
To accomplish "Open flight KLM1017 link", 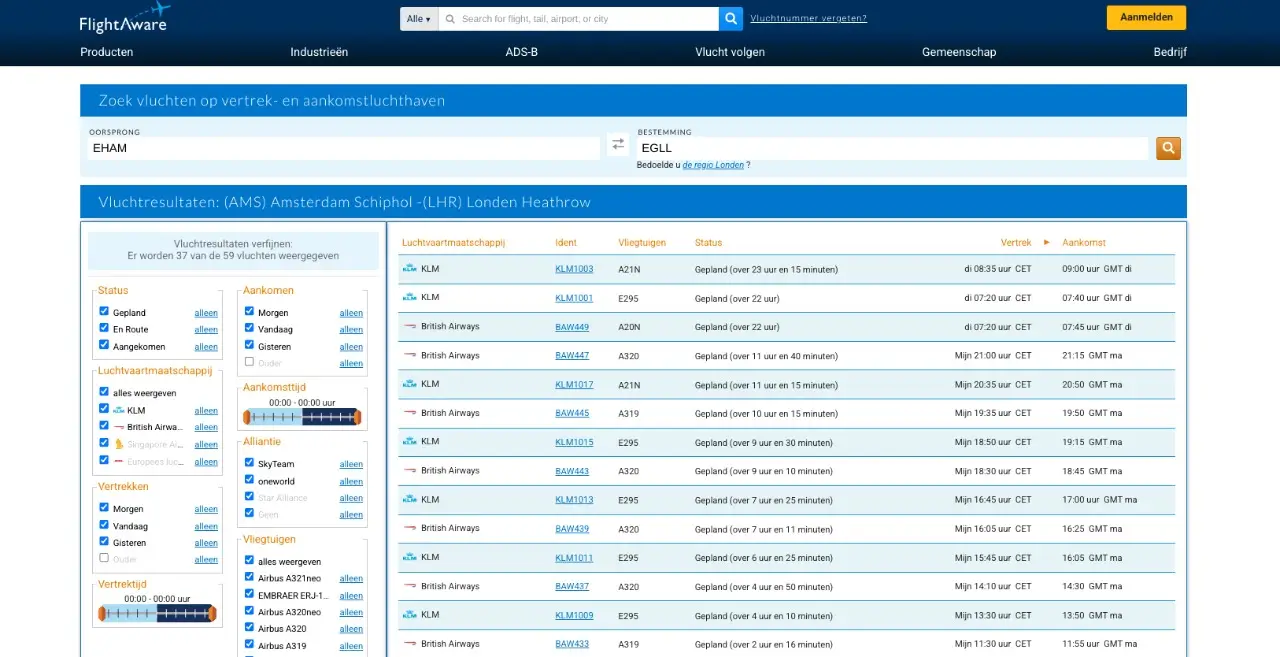I will tap(574, 384).
